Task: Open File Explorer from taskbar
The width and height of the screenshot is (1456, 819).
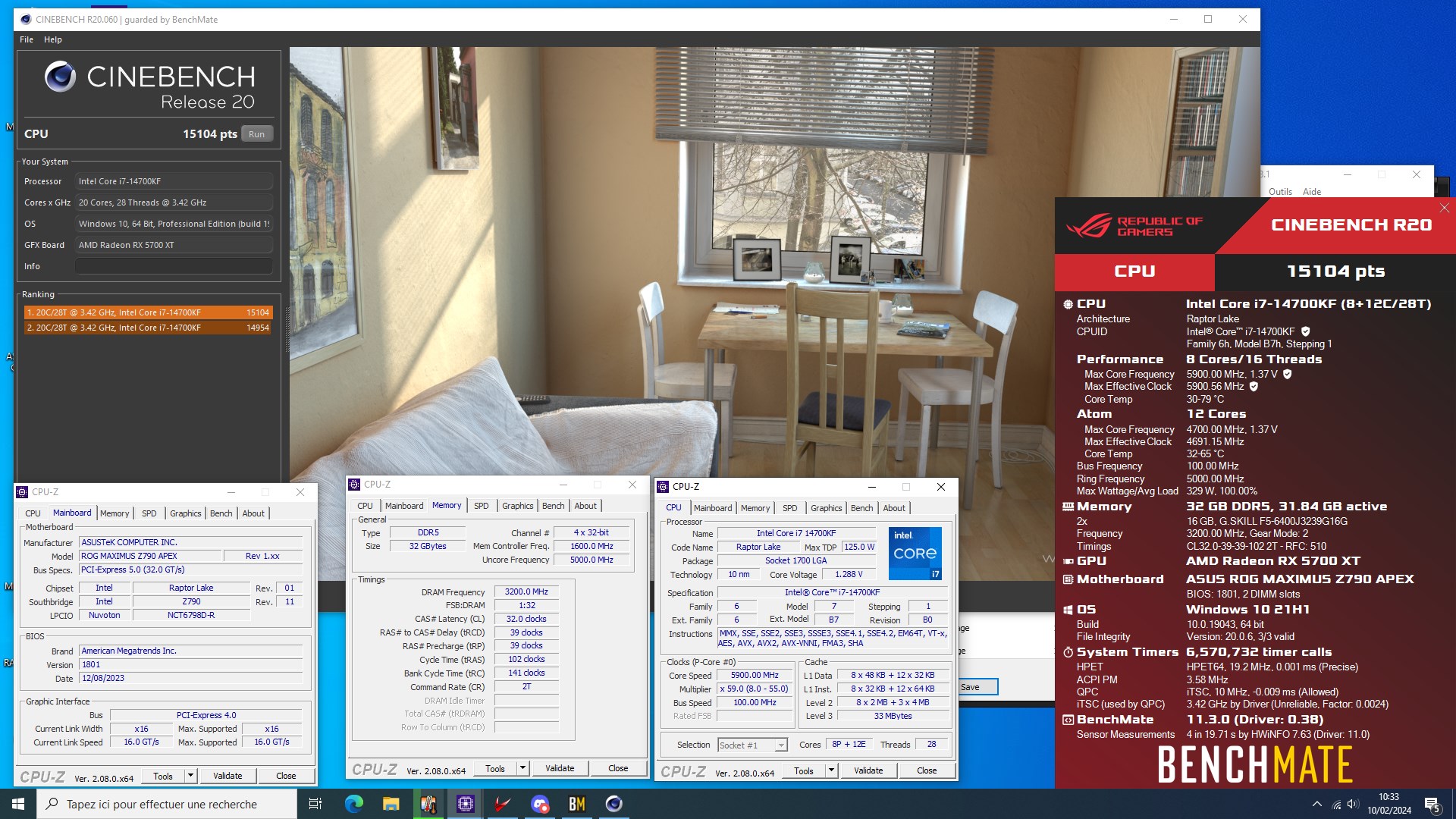Action: [391, 804]
